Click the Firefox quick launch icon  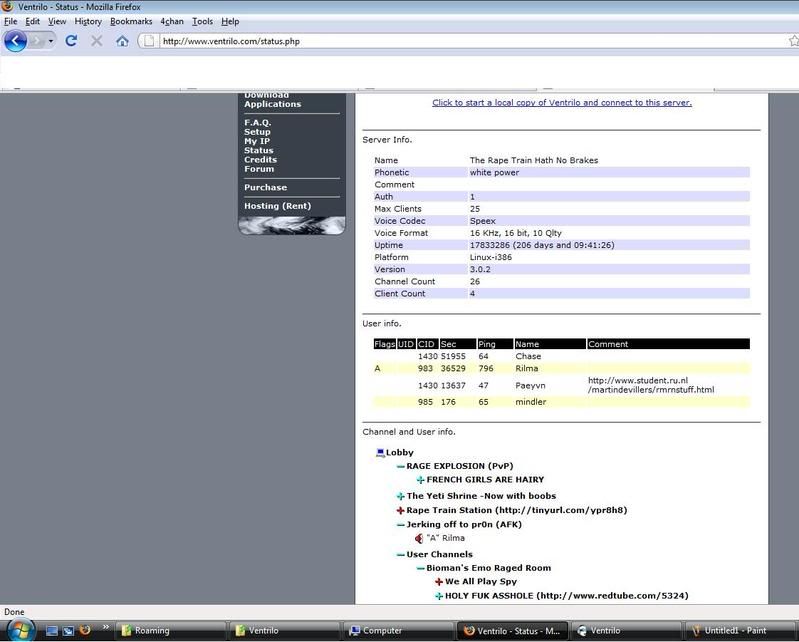click(x=85, y=630)
